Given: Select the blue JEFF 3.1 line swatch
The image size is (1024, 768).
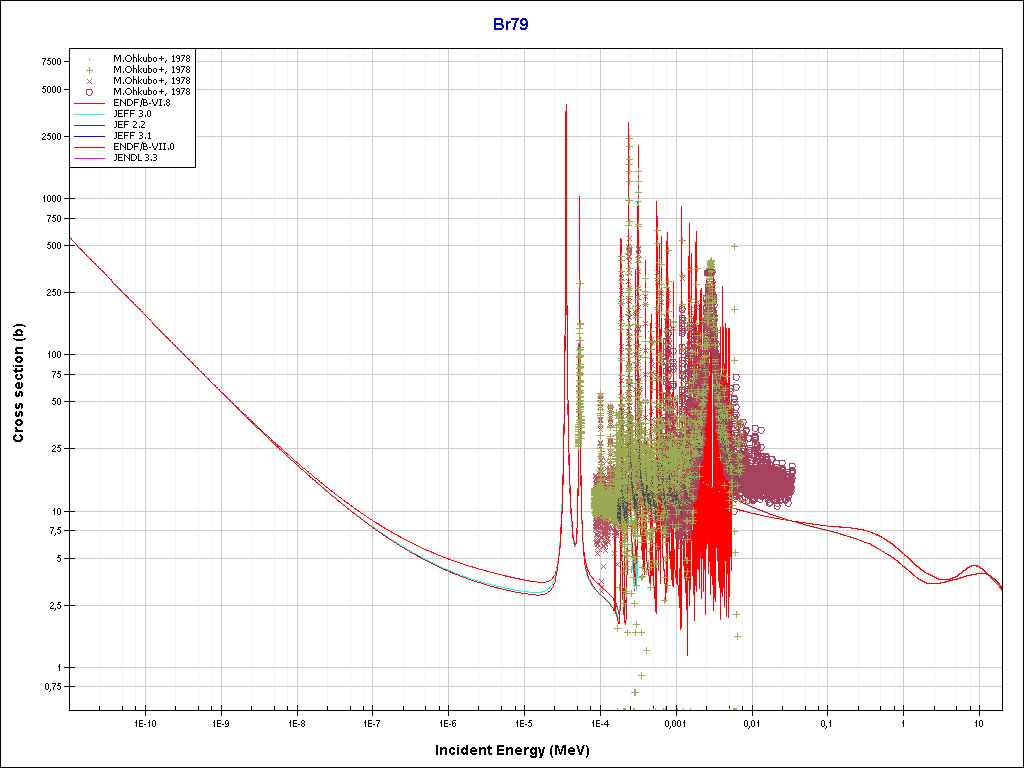Looking at the screenshot, I should pos(90,136).
